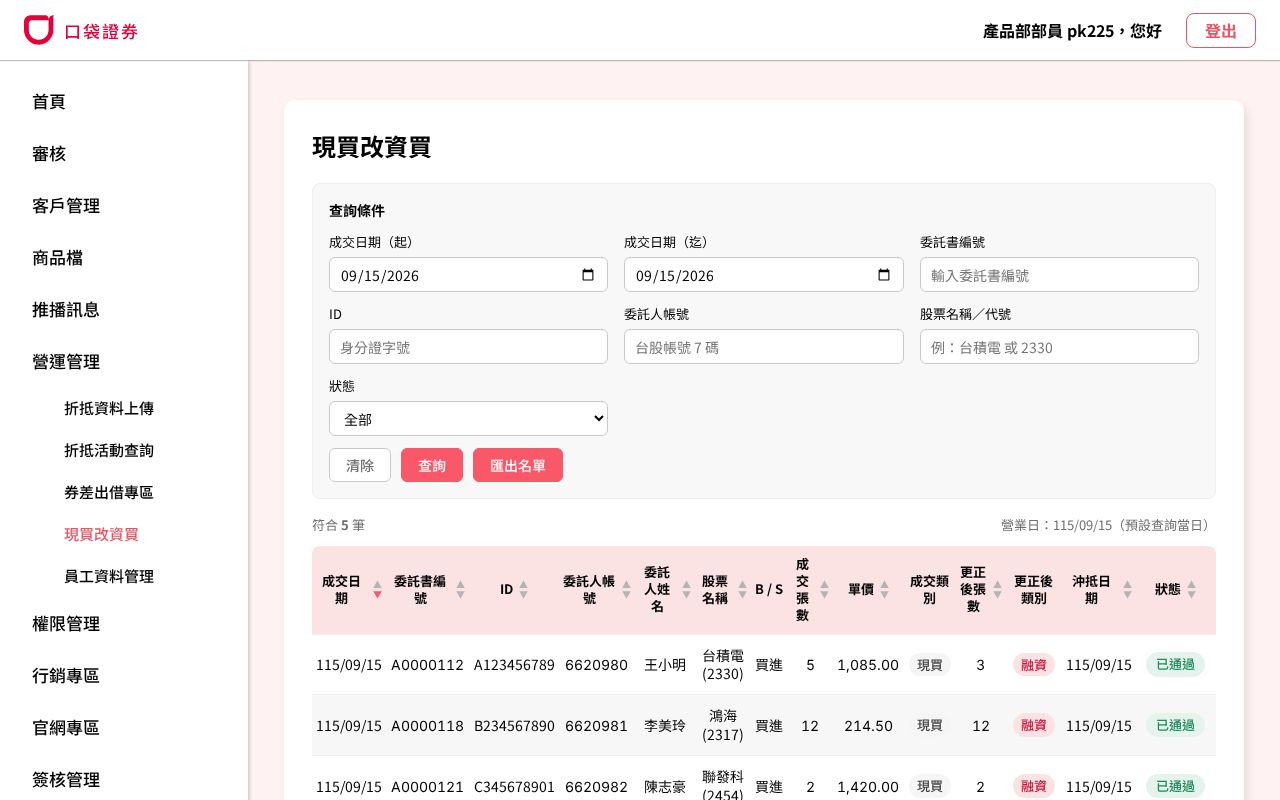
Task: Focus the 股票名稱／代號 input field
Action: tap(1059, 347)
